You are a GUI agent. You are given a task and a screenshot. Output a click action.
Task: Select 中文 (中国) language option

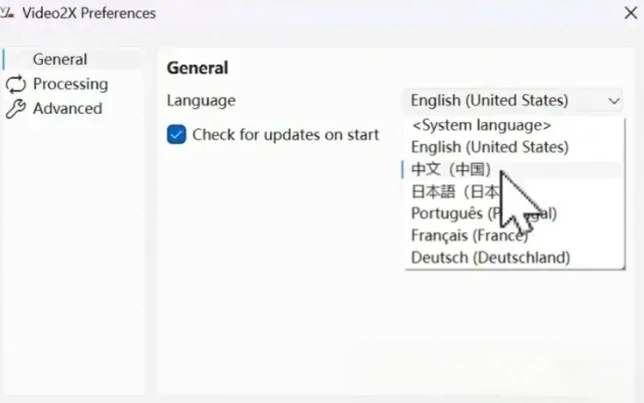tap(451, 169)
